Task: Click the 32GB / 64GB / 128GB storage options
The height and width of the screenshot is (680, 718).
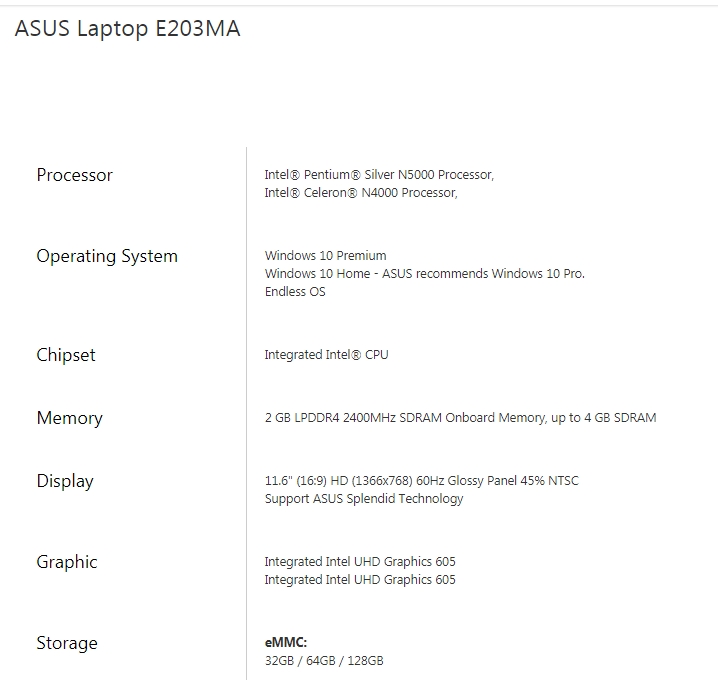Action: [x=324, y=661]
